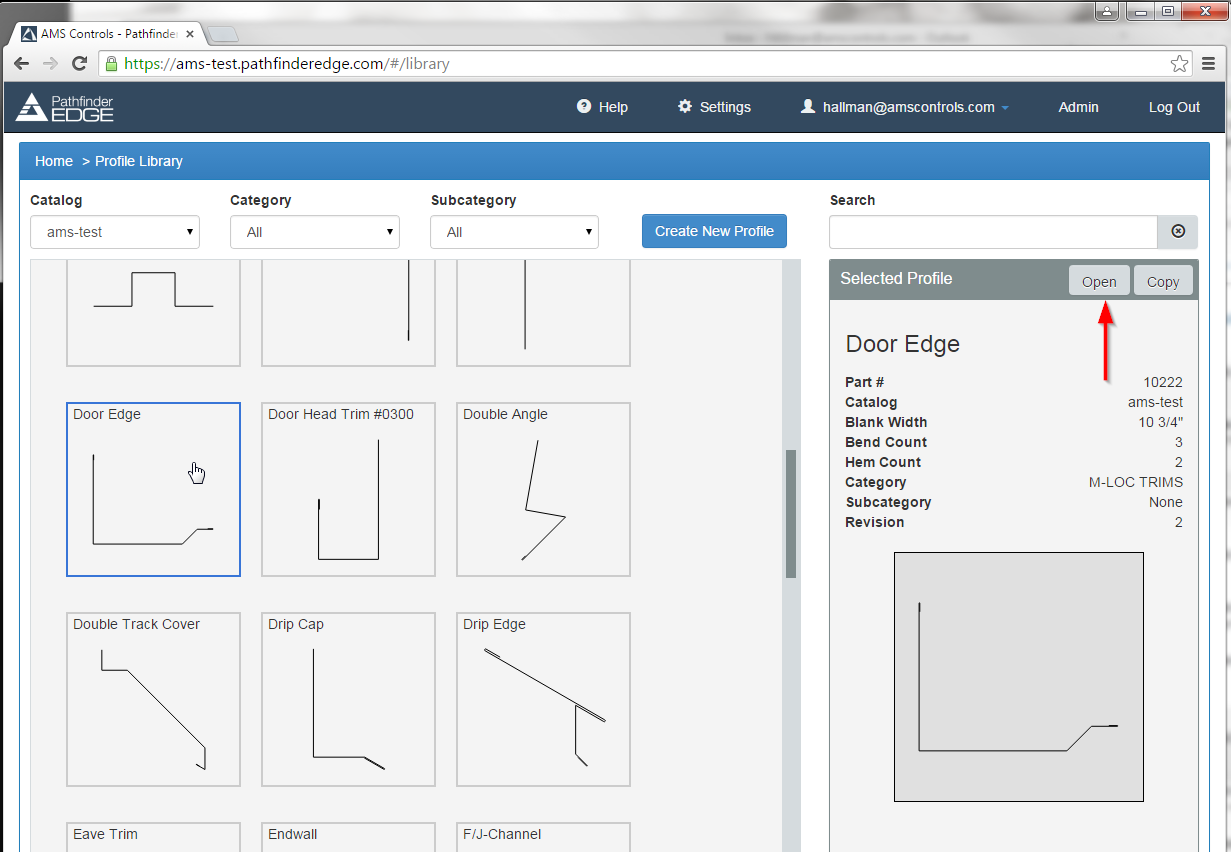The width and height of the screenshot is (1231, 852).
Task: Click the Revision label
Action: tap(874, 522)
